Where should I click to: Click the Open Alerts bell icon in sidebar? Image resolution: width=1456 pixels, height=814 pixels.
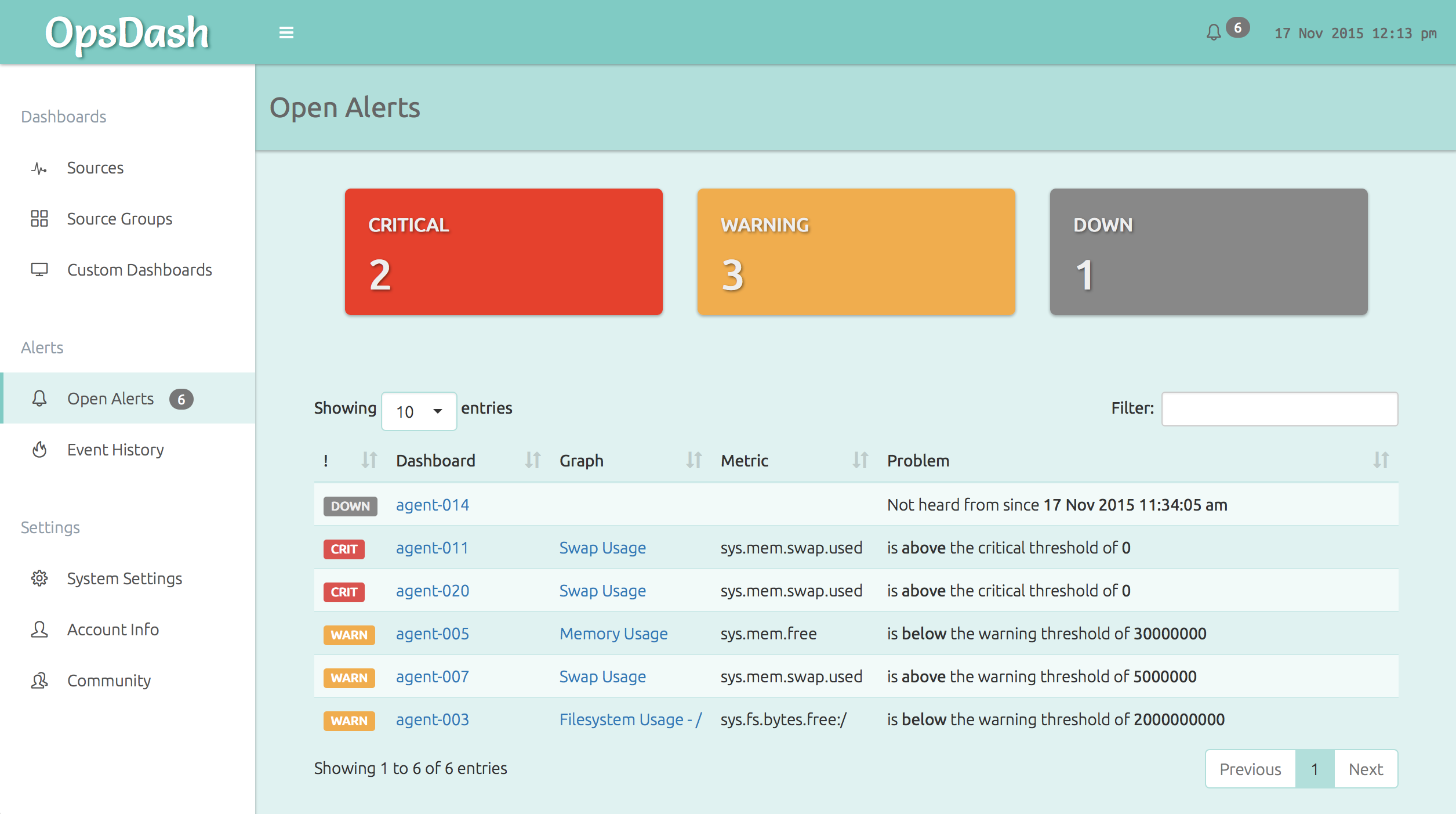pos(39,399)
